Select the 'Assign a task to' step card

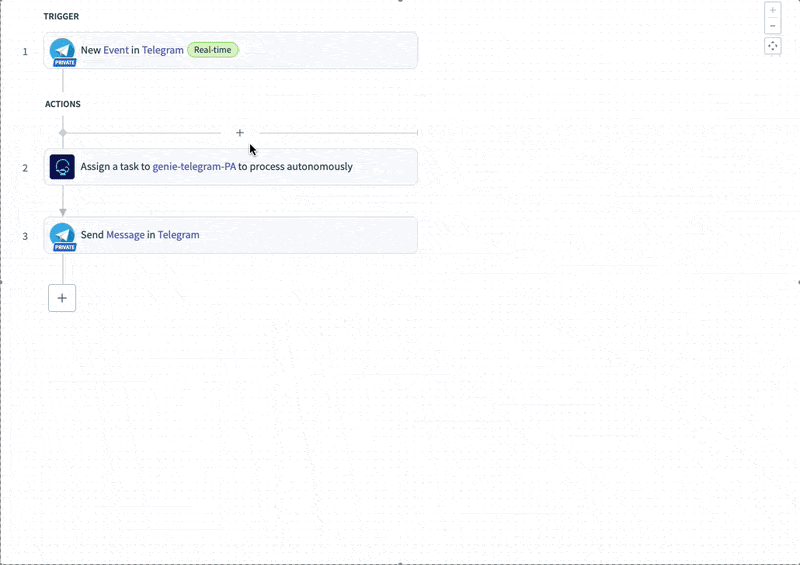coord(231,167)
